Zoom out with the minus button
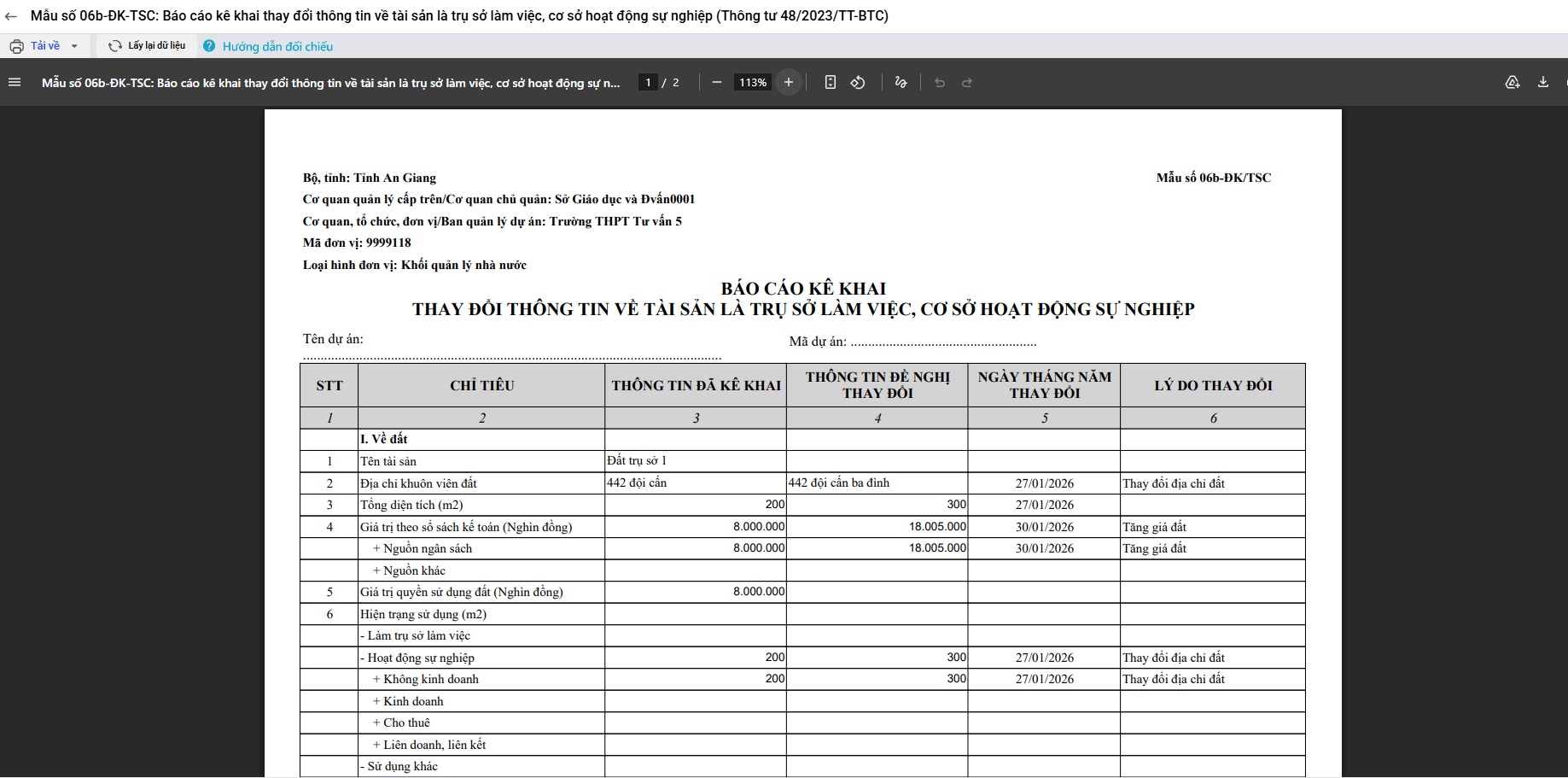The height and width of the screenshot is (778, 1568). tap(717, 83)
